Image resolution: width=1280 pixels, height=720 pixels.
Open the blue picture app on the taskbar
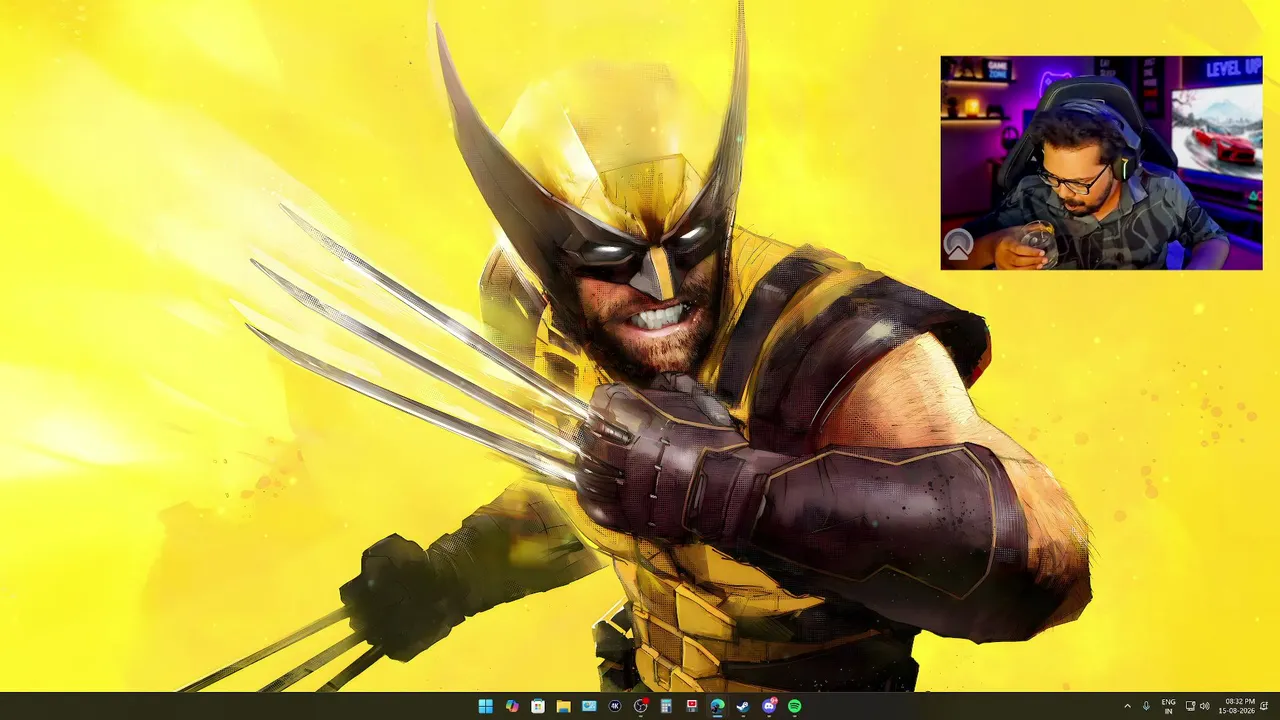[589, 706]
